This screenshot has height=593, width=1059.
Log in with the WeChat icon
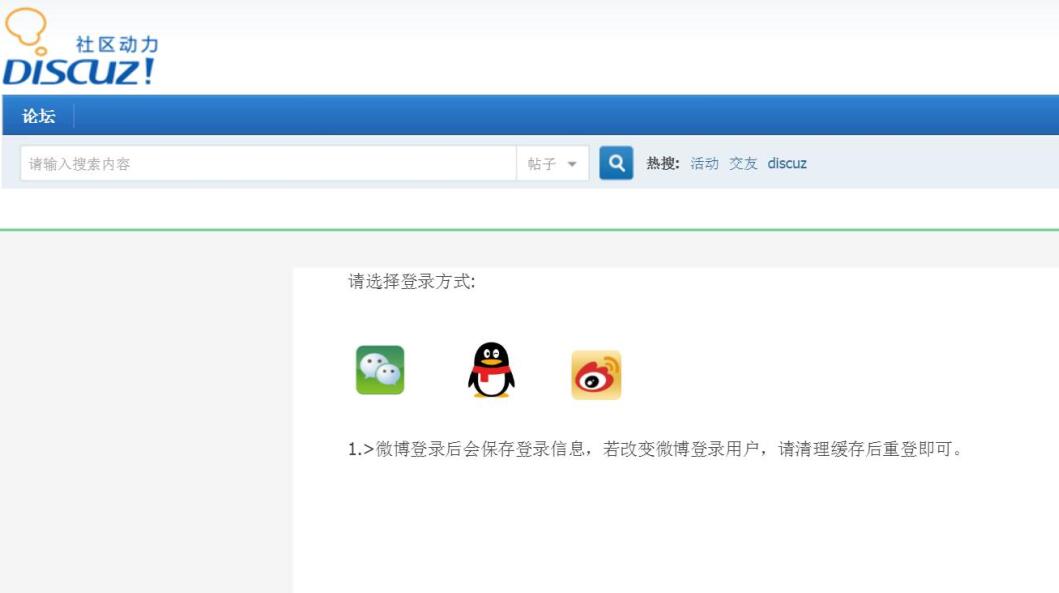click(x=380, y=370)
